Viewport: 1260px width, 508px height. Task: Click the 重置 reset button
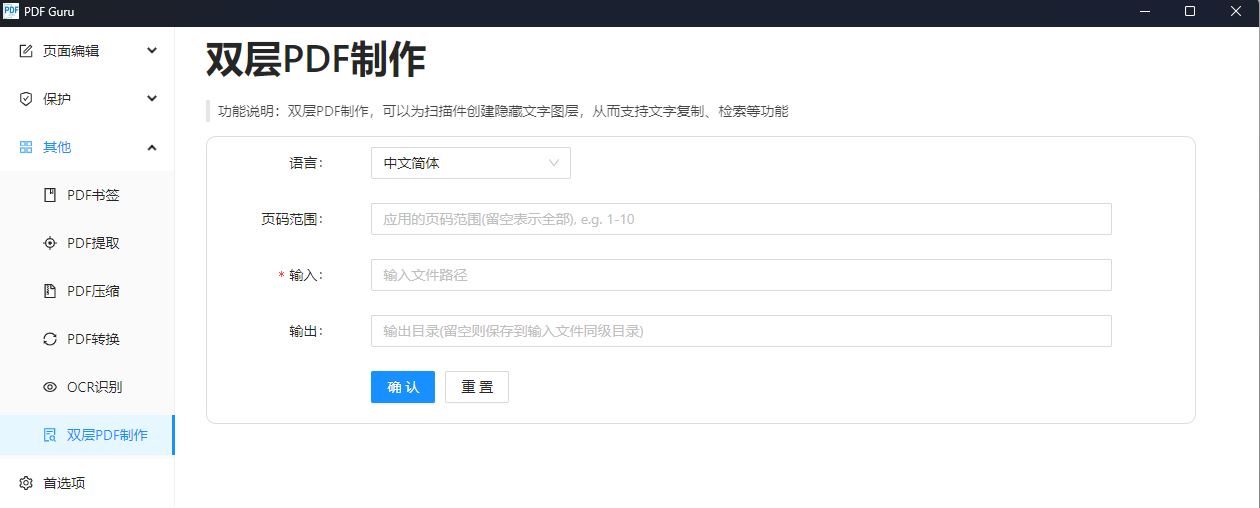477,387
